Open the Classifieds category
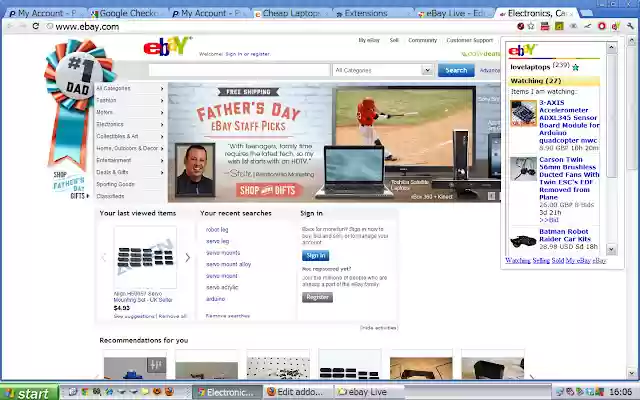Image resolution: width=640 pixels, height=400 pixels. (x=110, y=196)
